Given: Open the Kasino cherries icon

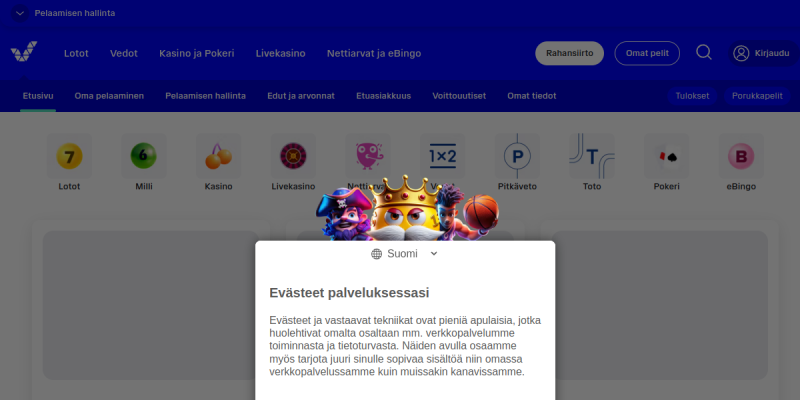Looking at the screenshot, I should (218, 156).
